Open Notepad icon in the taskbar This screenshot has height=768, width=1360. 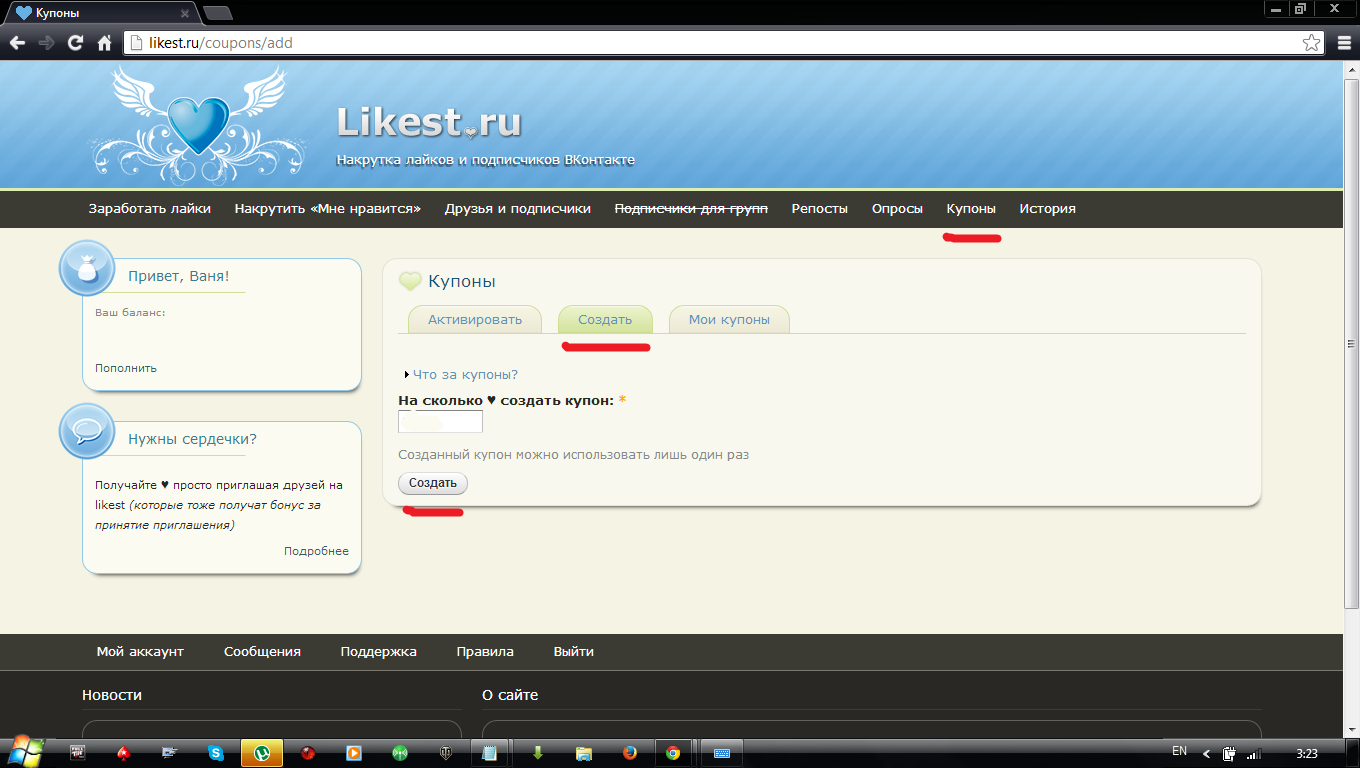[x=490, y=753]
